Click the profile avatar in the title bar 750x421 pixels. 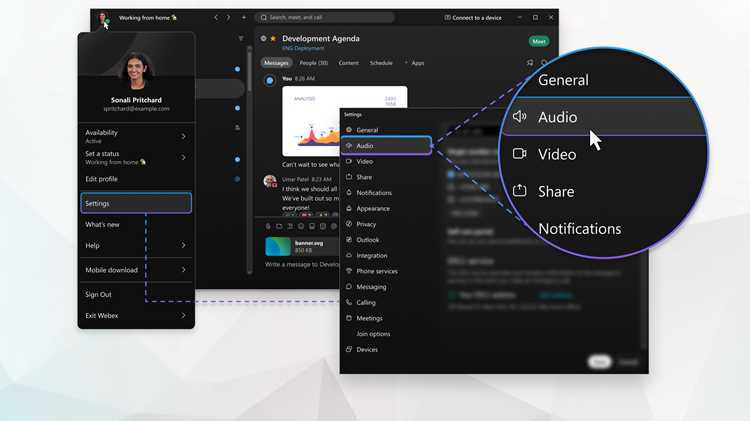(102, 19)
